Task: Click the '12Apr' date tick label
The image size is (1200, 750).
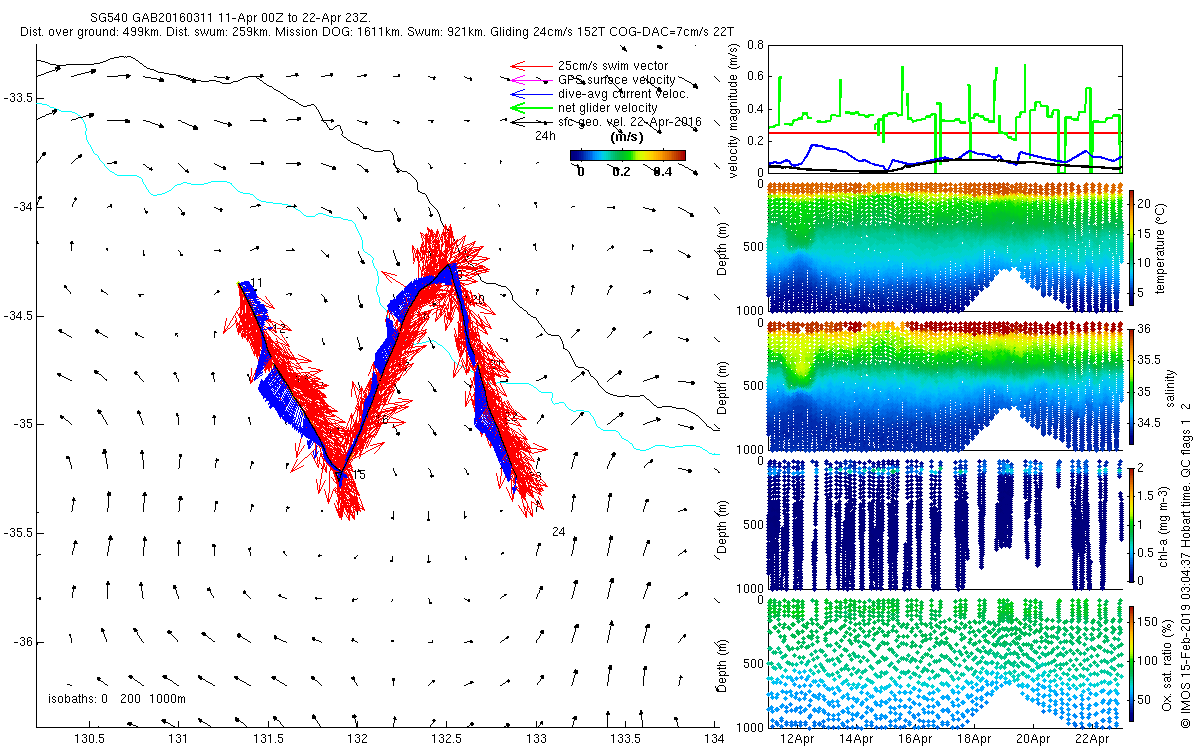Action: point(798,739)
